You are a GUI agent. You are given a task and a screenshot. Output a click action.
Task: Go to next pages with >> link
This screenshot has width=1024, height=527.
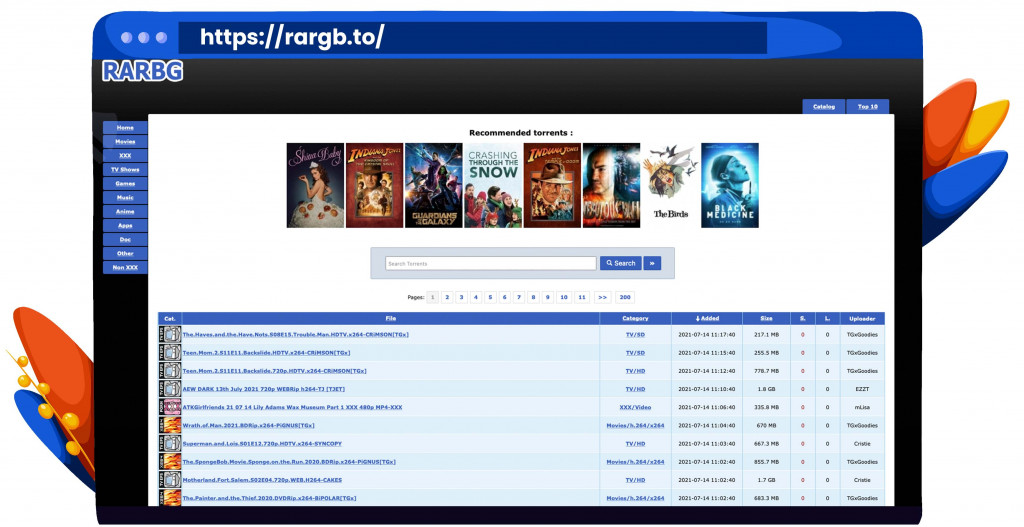[x=602, y=297]
